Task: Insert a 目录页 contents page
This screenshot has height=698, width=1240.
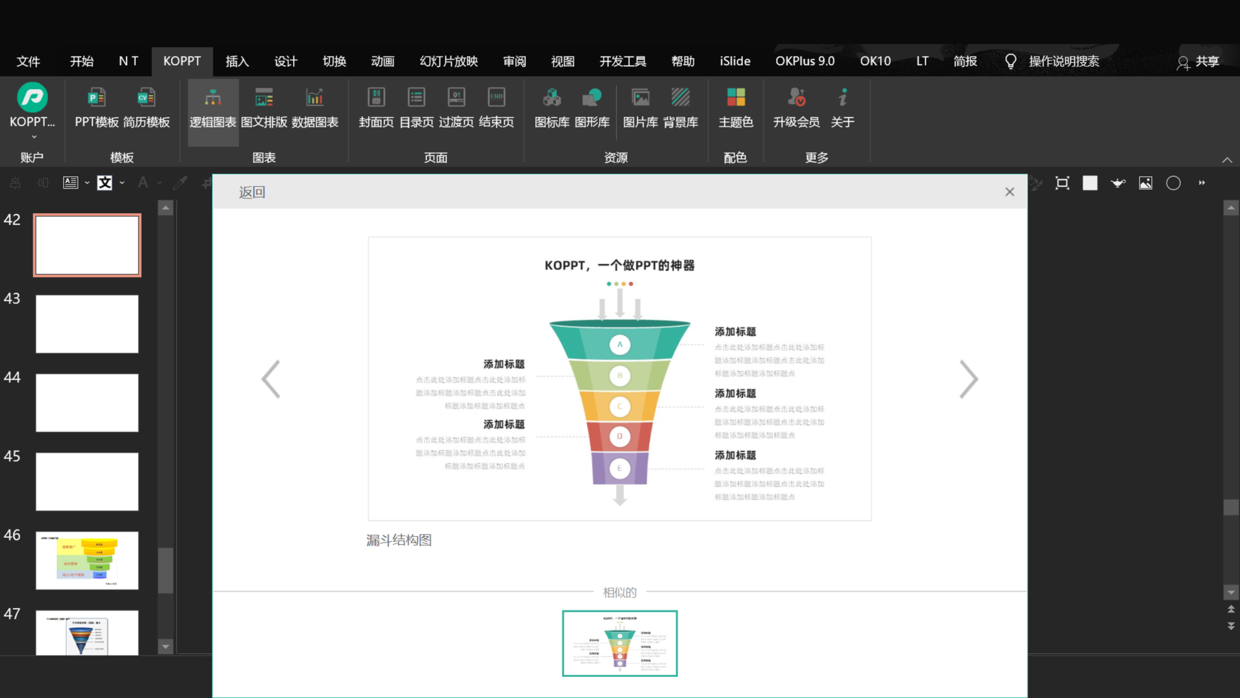Action: (416, 108)
